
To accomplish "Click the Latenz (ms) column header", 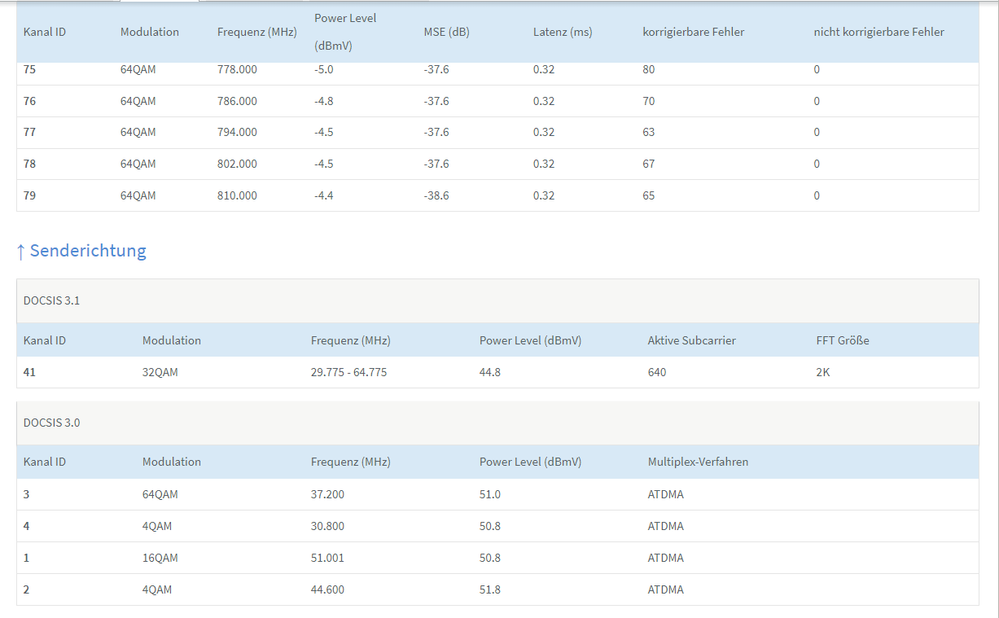I will point(562,32).
